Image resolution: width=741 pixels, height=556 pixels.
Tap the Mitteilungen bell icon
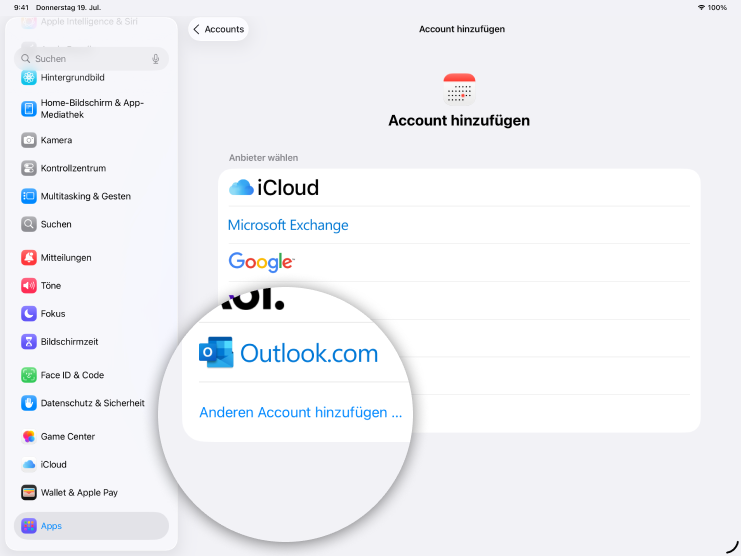(29, 257)
